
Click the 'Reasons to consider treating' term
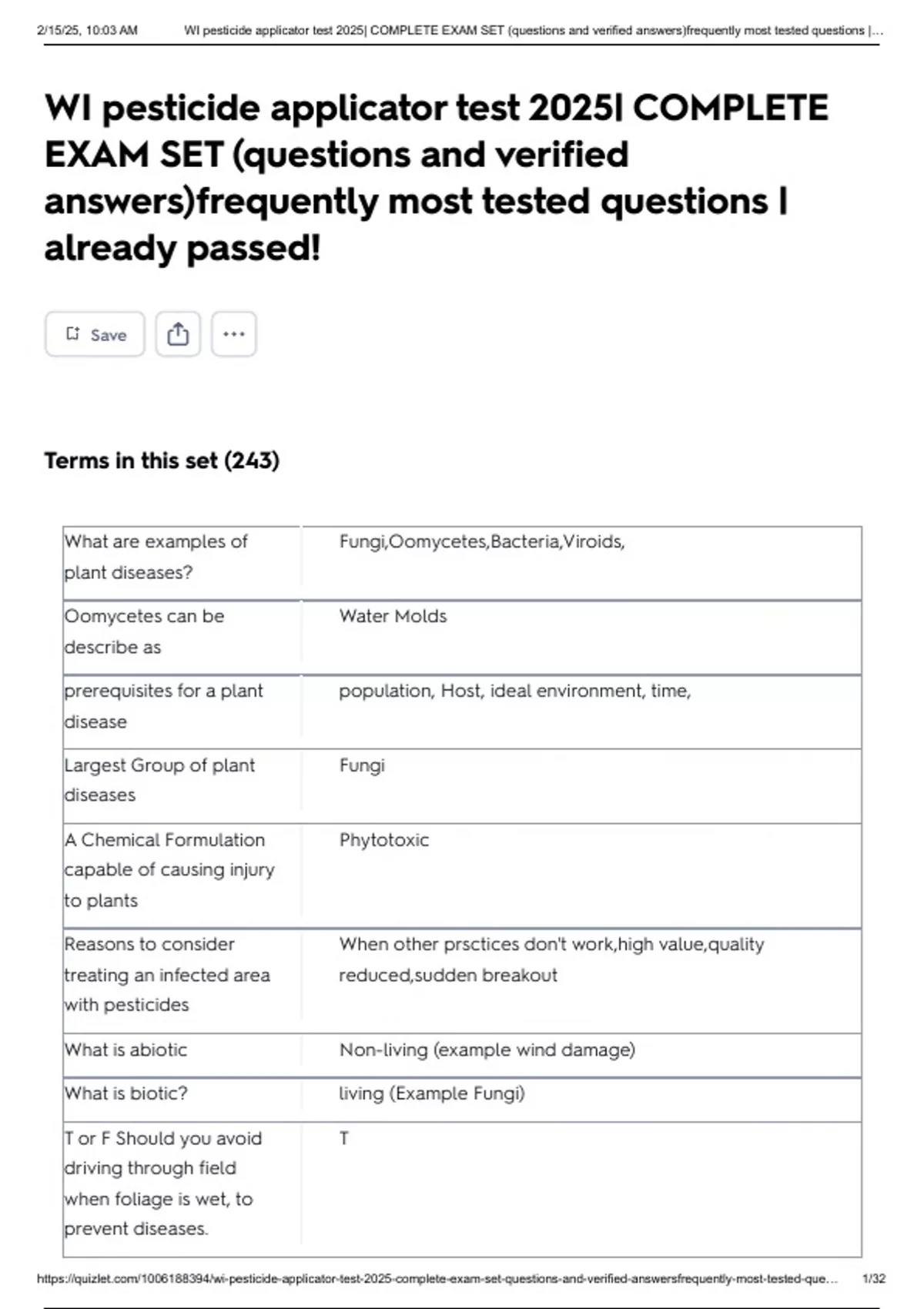(x=167, y=974)
